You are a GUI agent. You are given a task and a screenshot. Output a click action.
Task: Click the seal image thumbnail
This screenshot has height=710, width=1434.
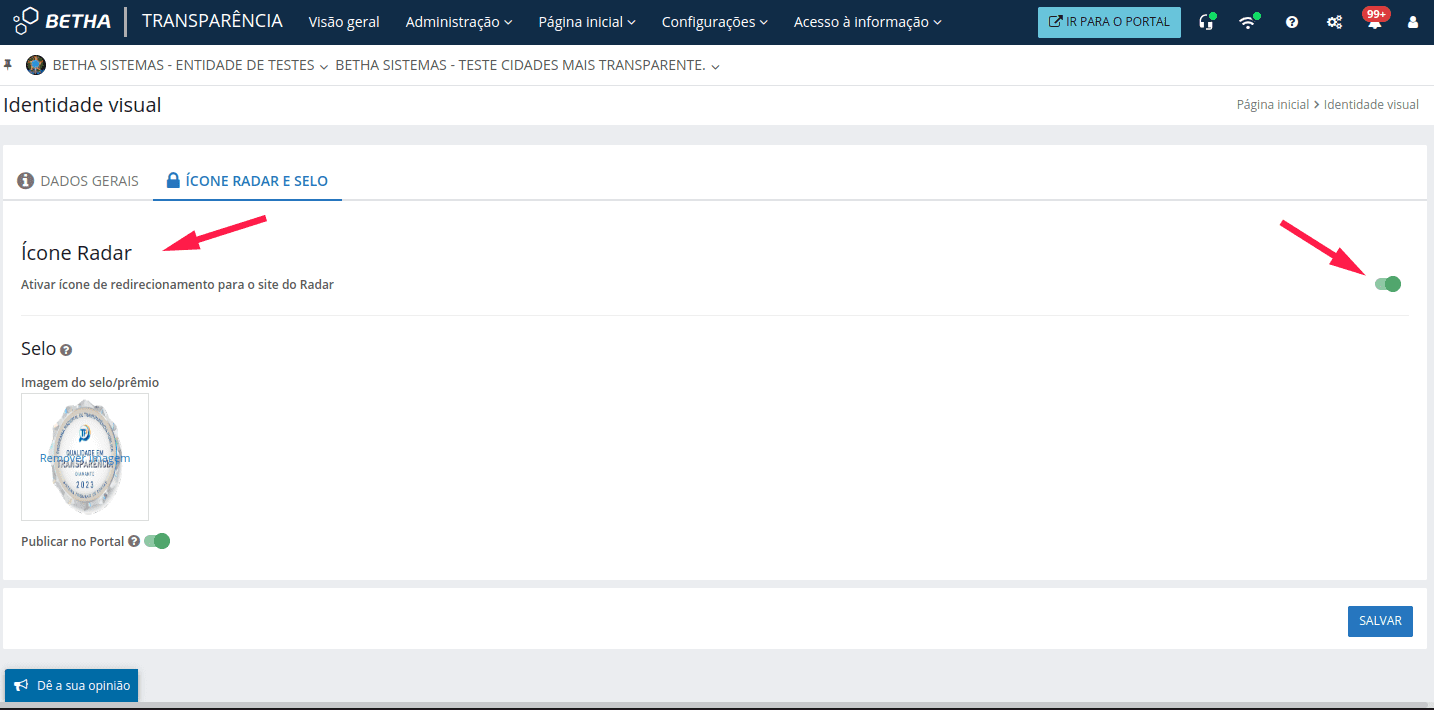pyautogui.click(x=85, y=457)
